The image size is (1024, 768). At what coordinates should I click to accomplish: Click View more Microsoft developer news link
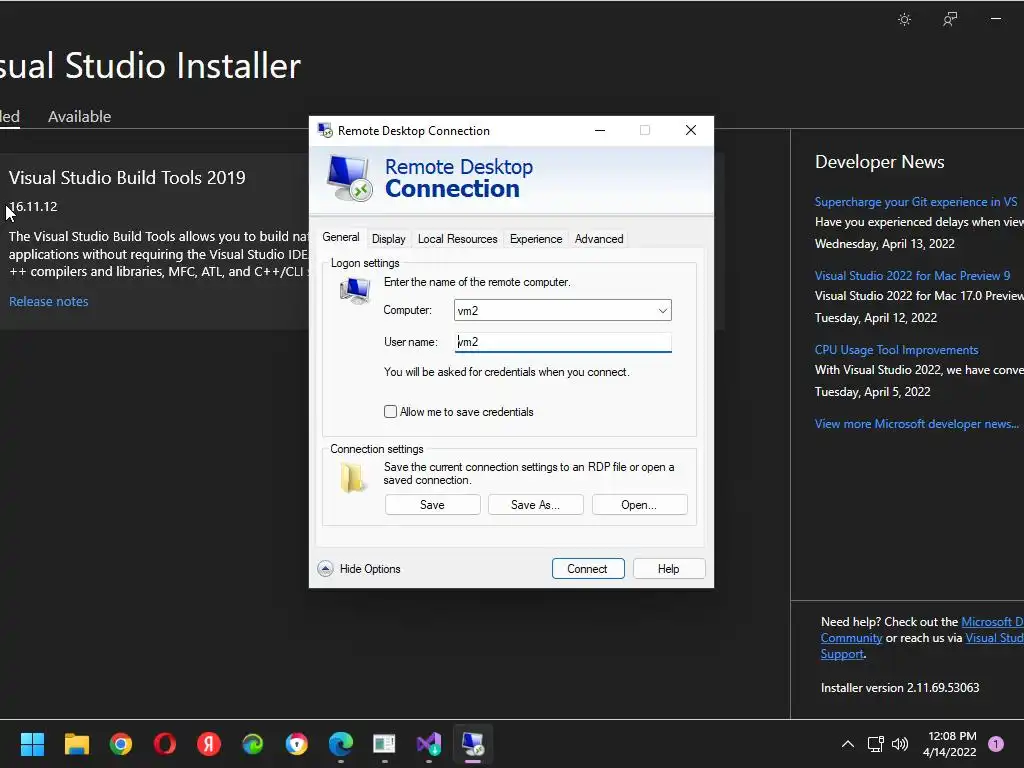(x=917, y=424)
